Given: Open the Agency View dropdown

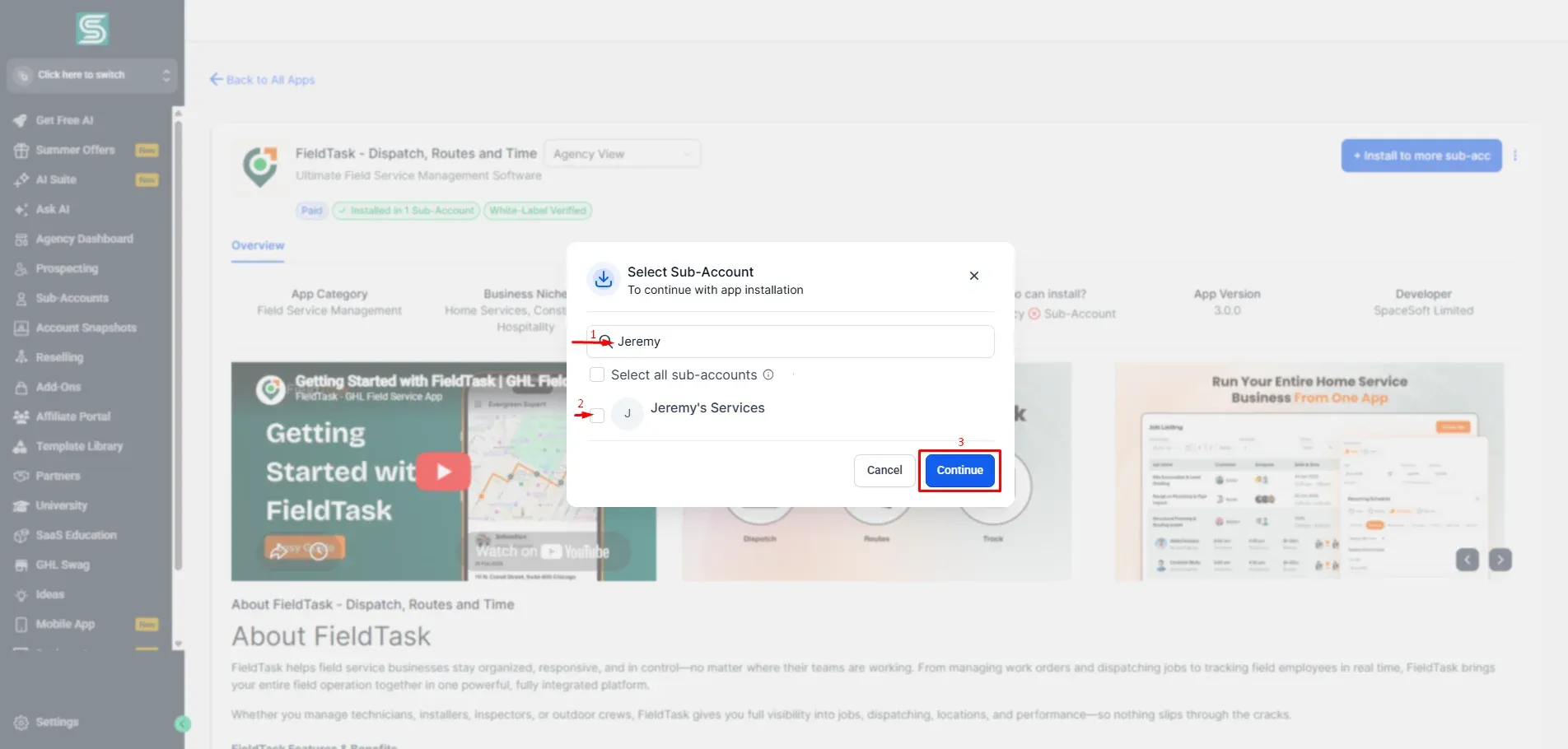Looking at the screenshot, I should click(622, 154).
